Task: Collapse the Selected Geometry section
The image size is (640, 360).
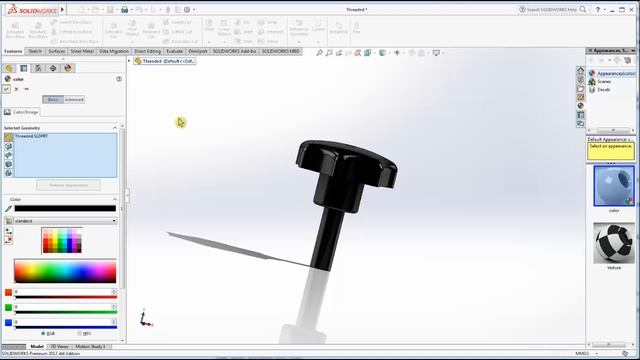Action: 115,128
